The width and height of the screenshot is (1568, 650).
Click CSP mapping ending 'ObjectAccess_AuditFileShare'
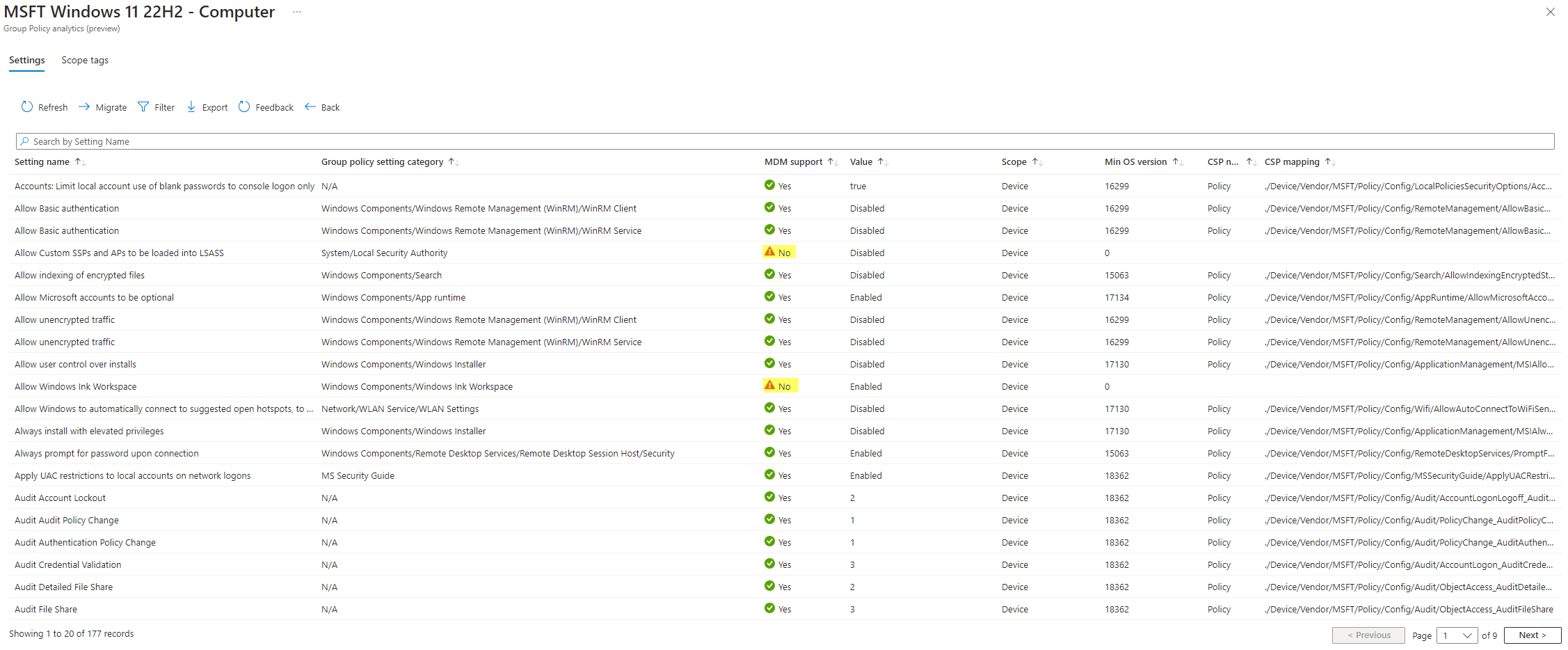1409,610
